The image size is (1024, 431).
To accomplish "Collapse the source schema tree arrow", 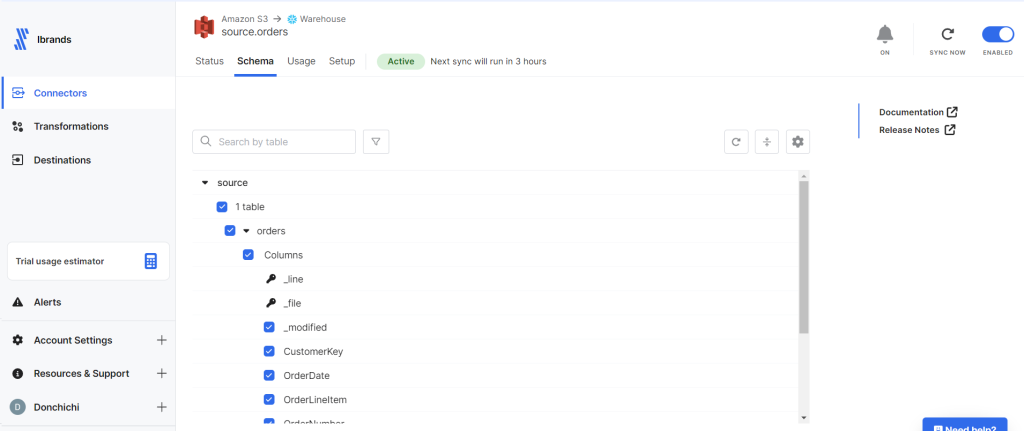I will [x=205, y=183].
